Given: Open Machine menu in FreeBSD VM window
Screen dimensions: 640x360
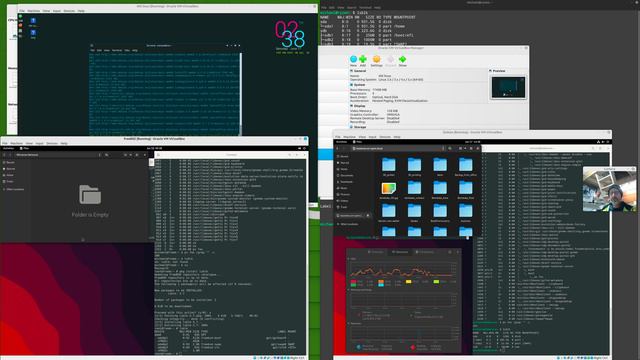Looking at the screenshot, I should pos(17,143).
